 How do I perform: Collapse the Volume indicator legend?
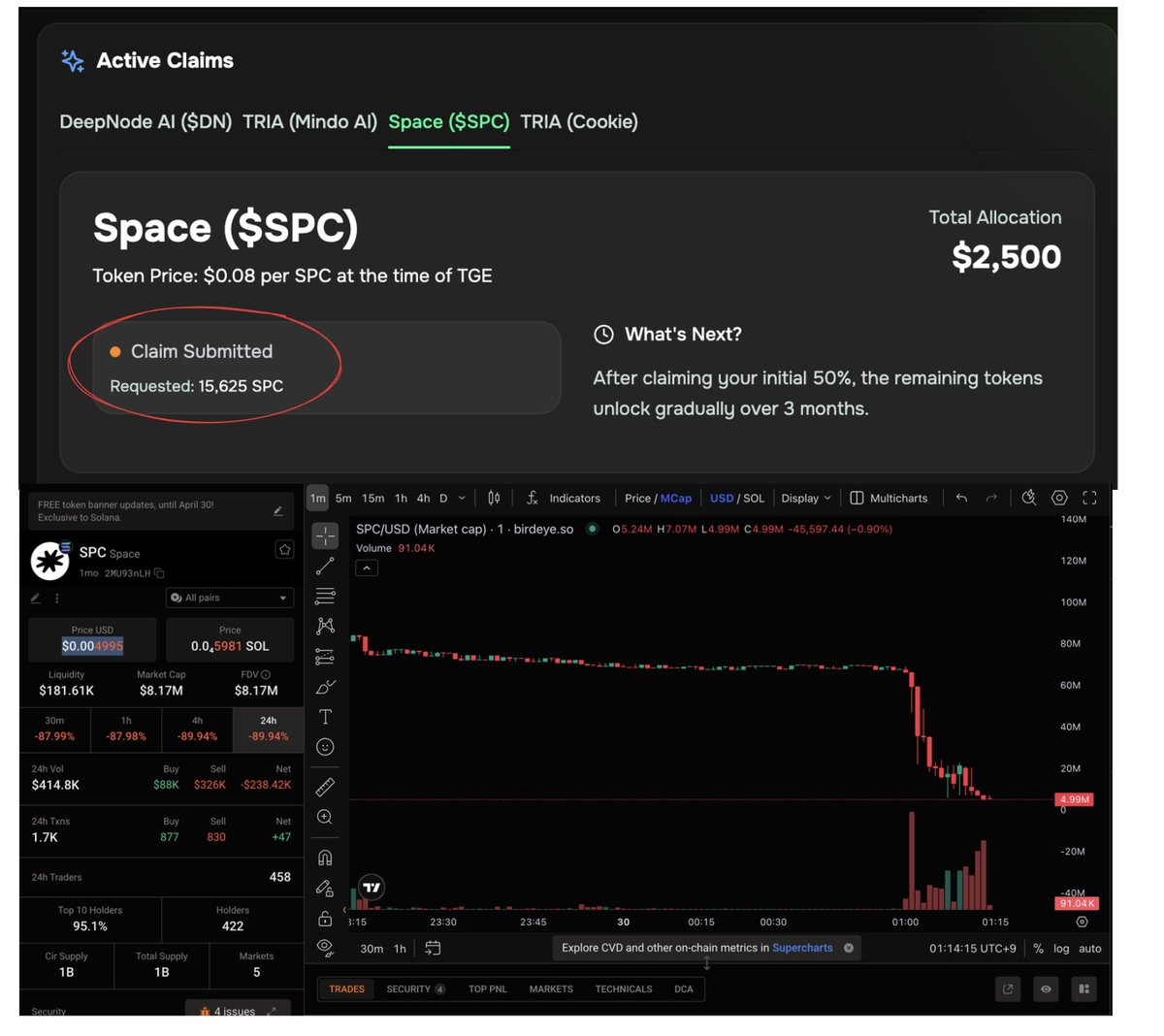coord(367,568)
